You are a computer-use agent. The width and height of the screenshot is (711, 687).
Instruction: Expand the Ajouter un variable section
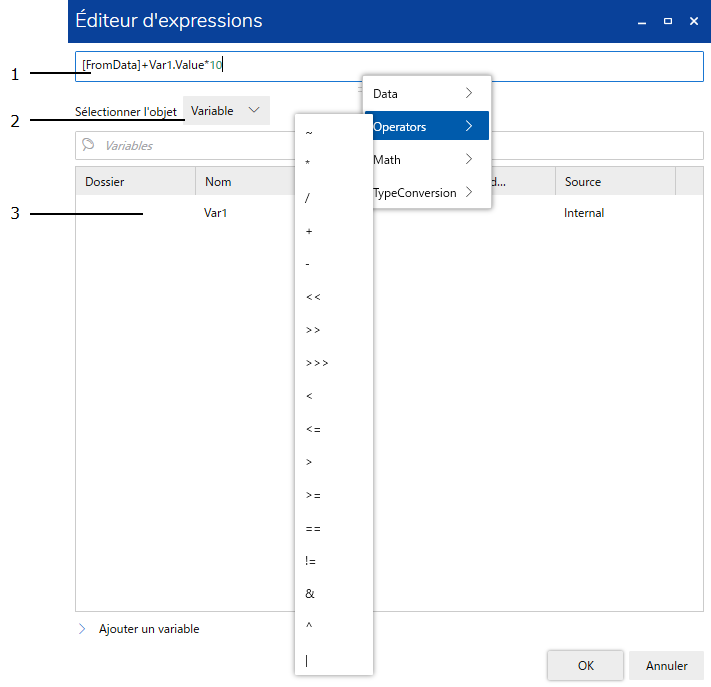pyautogui.click(x=82, y=629)
